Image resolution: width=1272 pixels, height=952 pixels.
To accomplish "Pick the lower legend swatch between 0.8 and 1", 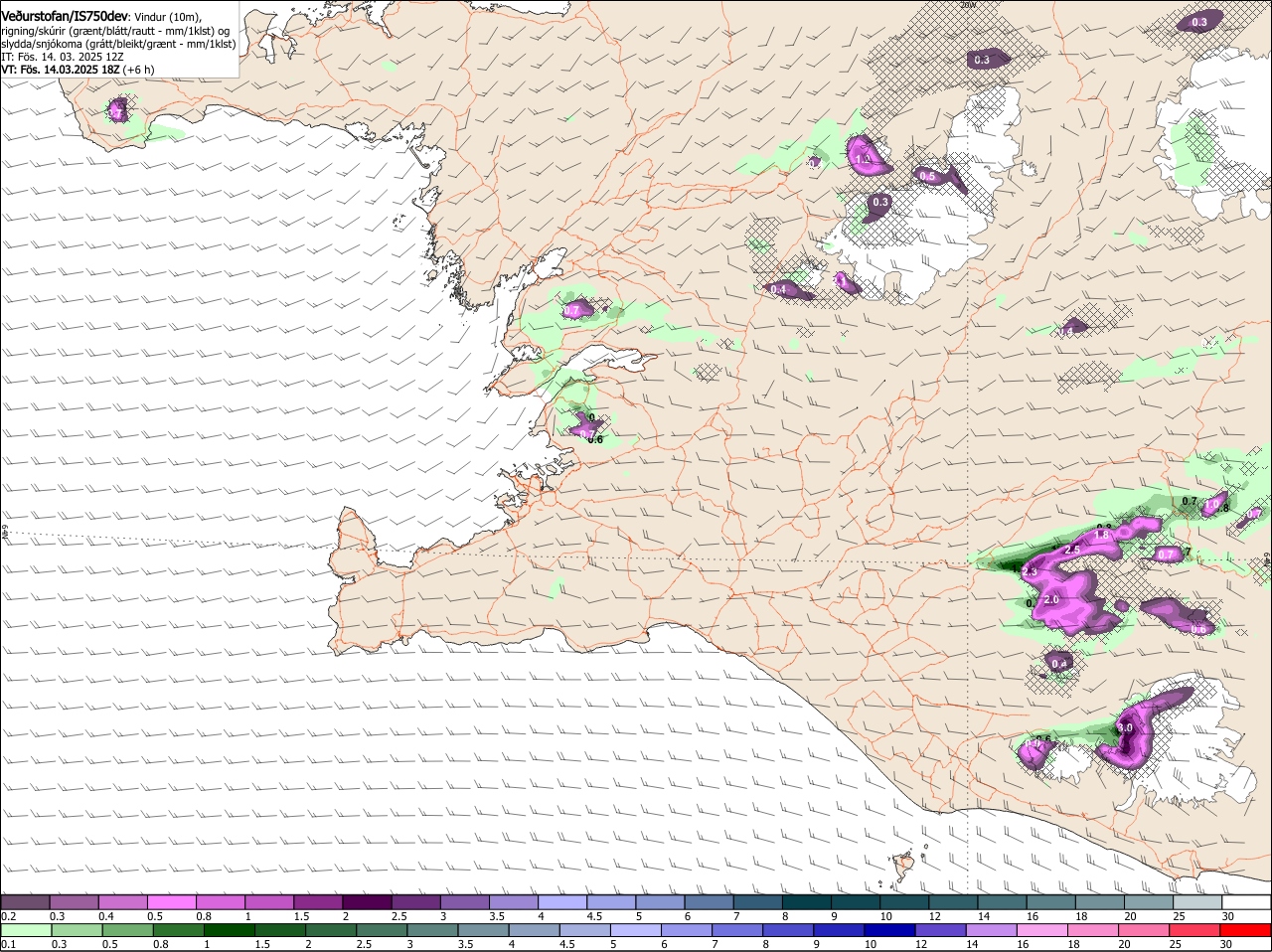I will 179,930.
